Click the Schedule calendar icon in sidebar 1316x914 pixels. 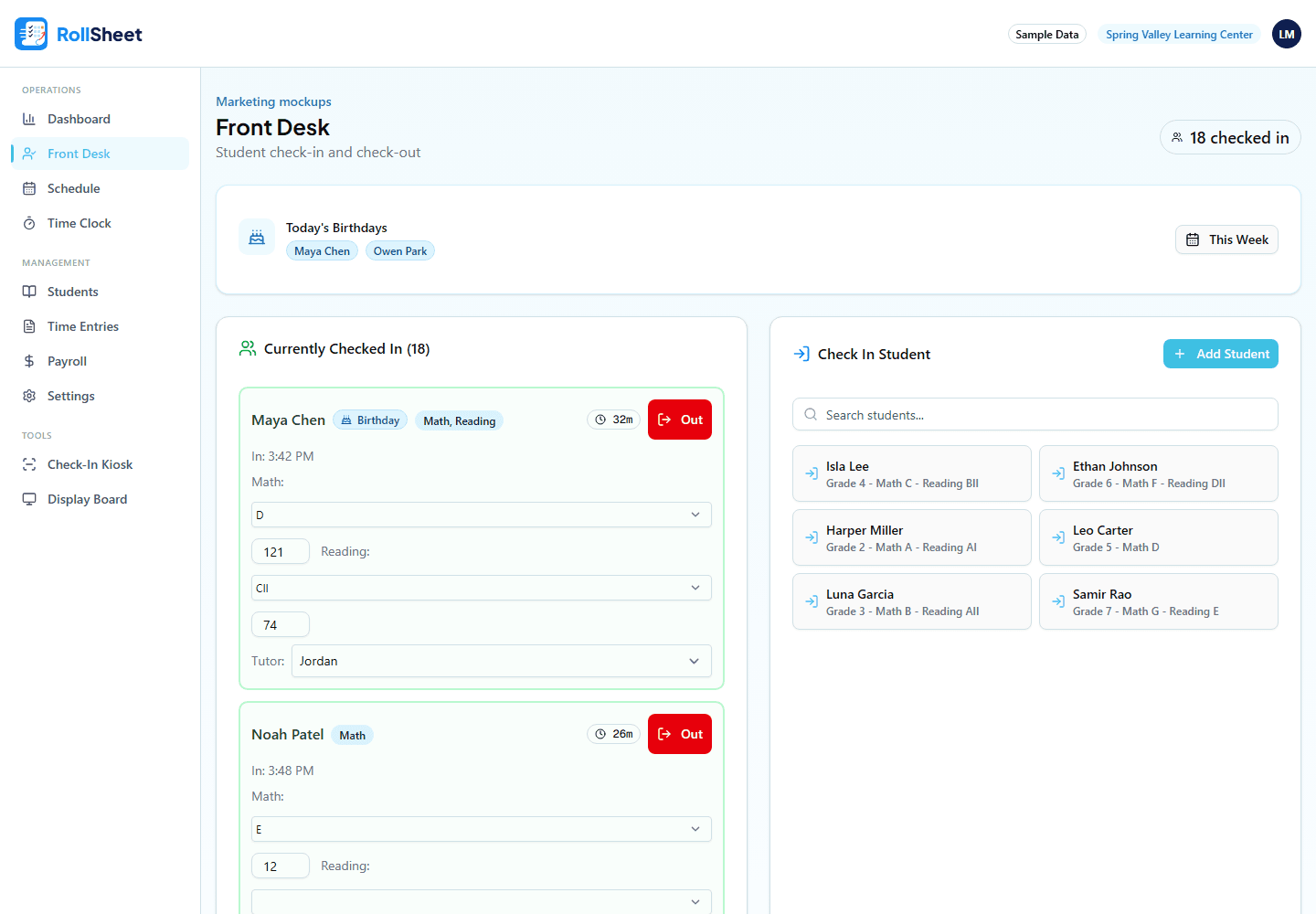click(x=29, y=188)
